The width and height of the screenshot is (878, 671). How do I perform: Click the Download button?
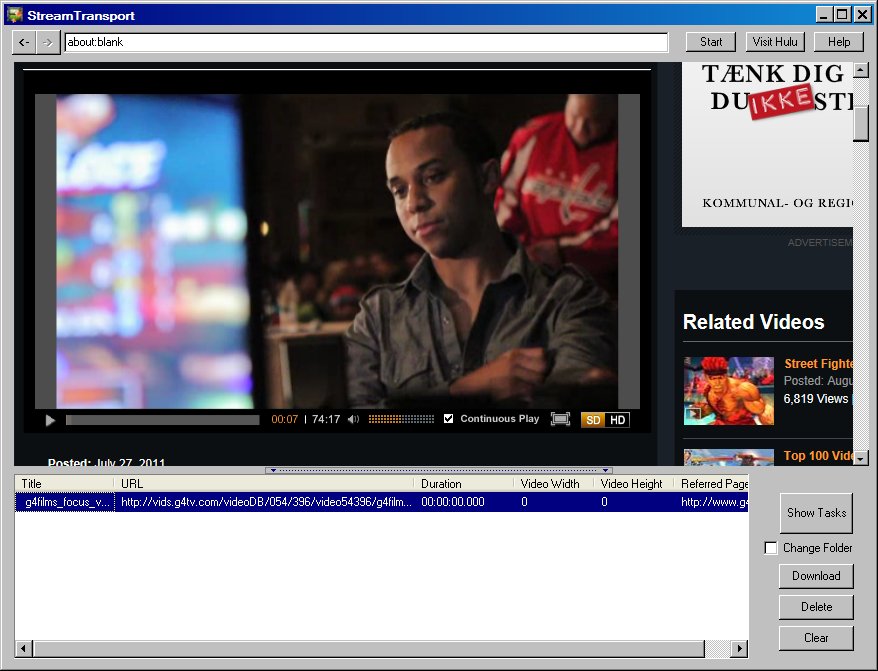(x=816, y=576)
